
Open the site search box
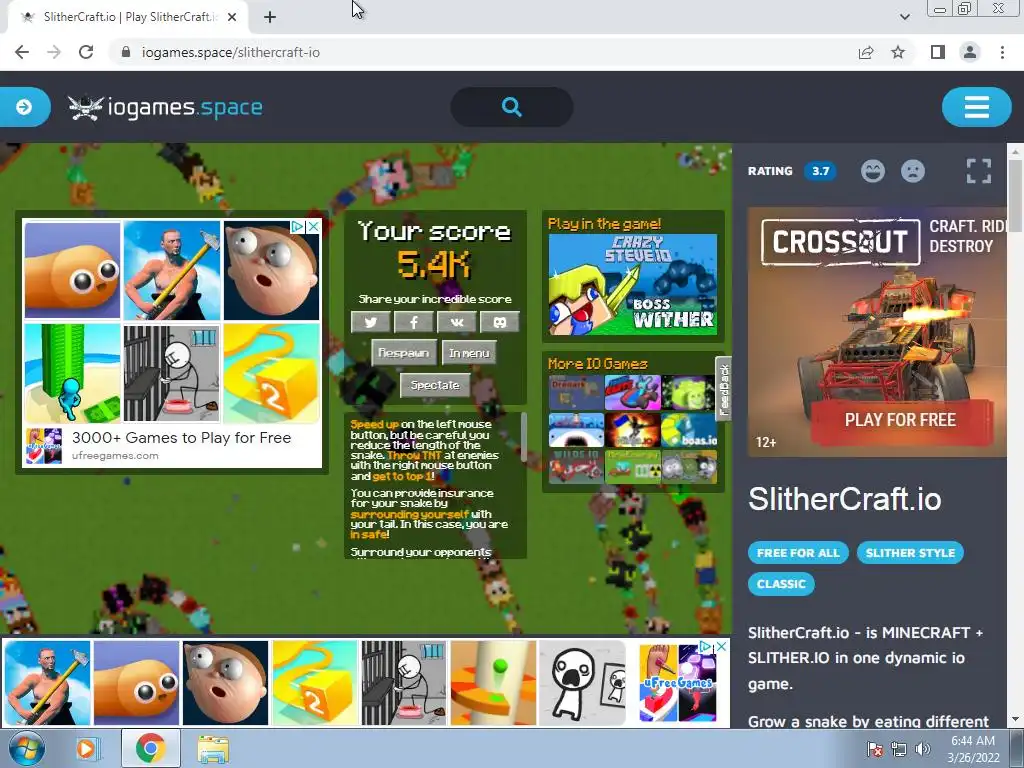(x=512, y=106)
